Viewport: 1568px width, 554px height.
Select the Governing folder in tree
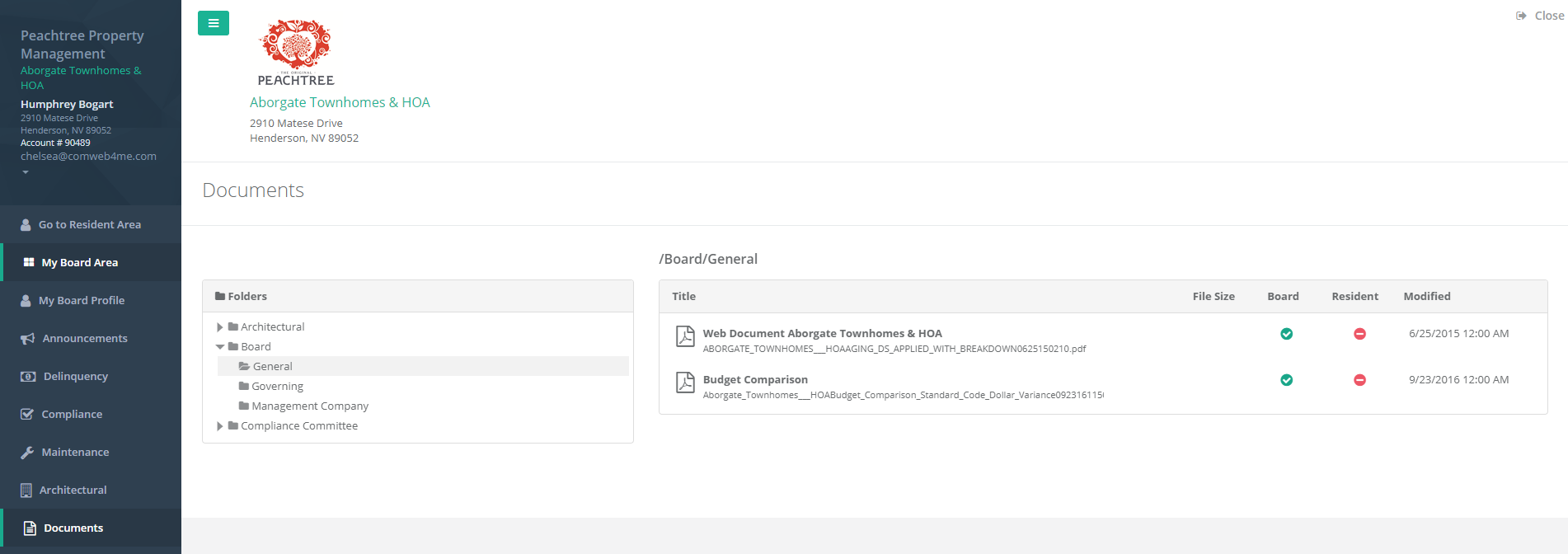coord(277,387)
